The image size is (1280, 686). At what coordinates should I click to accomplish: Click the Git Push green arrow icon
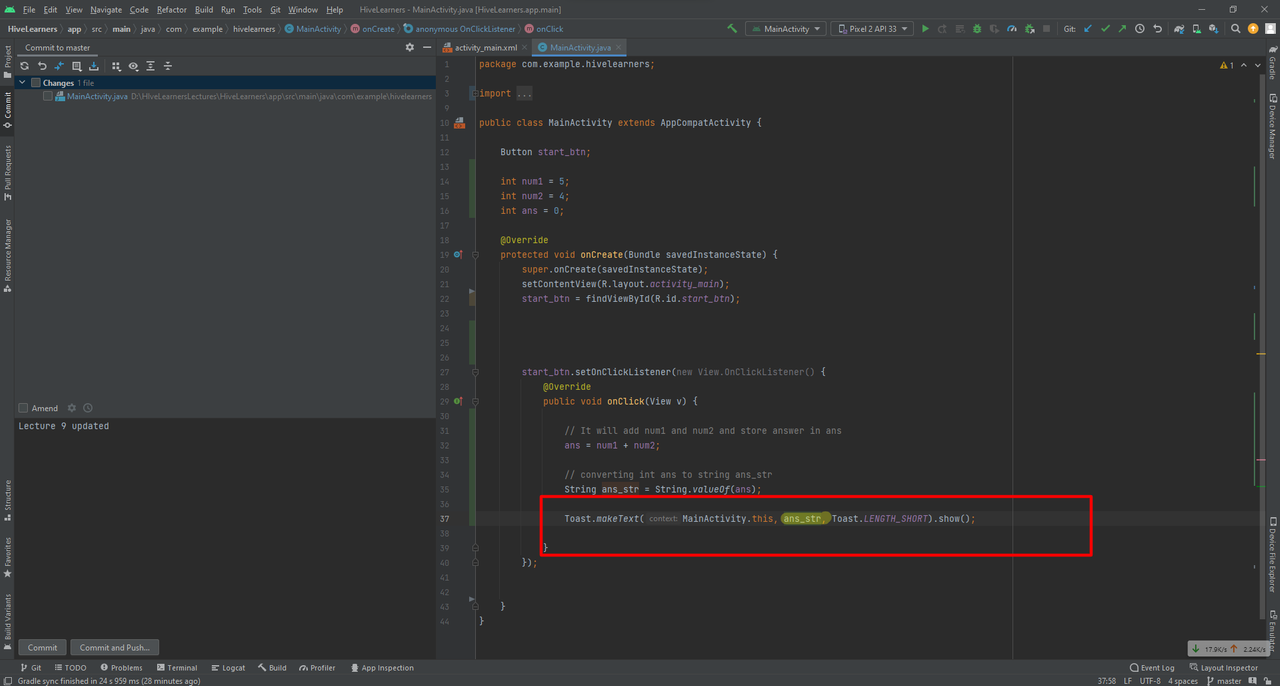(x=1122, y=29)
